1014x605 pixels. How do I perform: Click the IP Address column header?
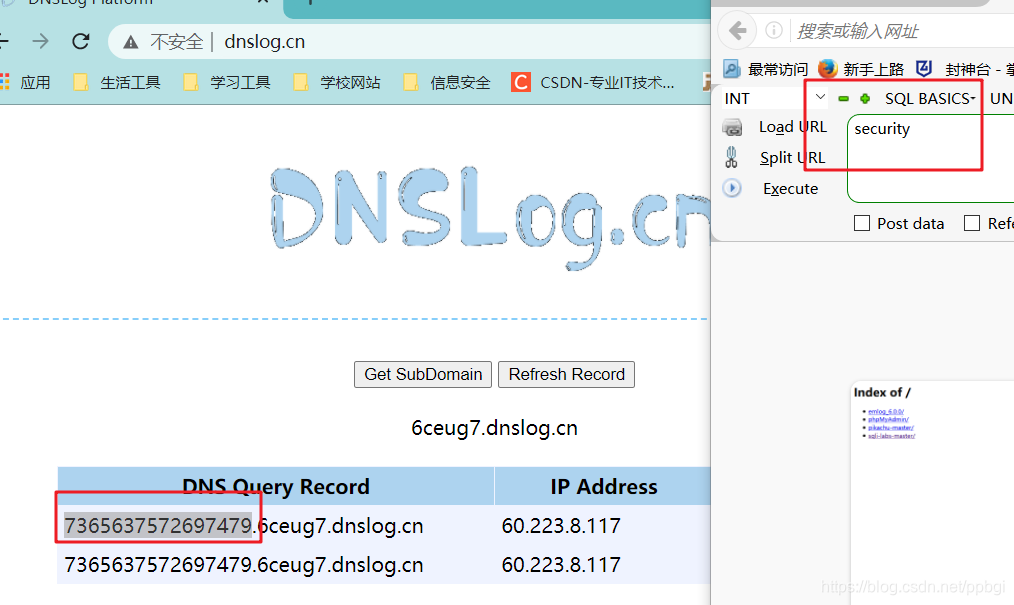pyautogui.click(x=604, y=486)
